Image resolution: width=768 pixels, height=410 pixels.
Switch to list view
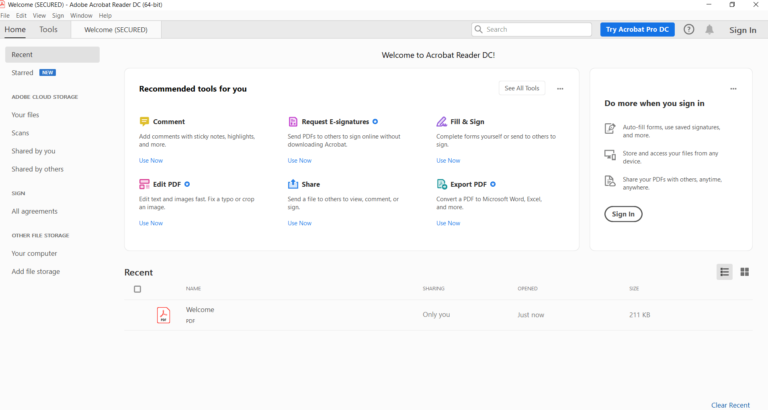tap(724, 272)
